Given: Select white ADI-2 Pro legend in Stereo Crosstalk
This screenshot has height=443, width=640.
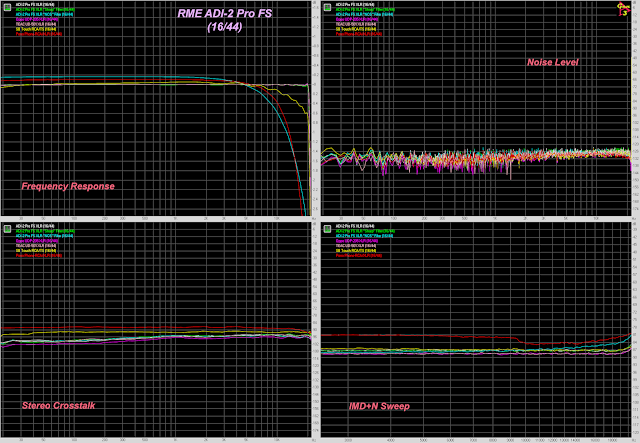Looking at the screenshot, I should click(x=35, y=226).
